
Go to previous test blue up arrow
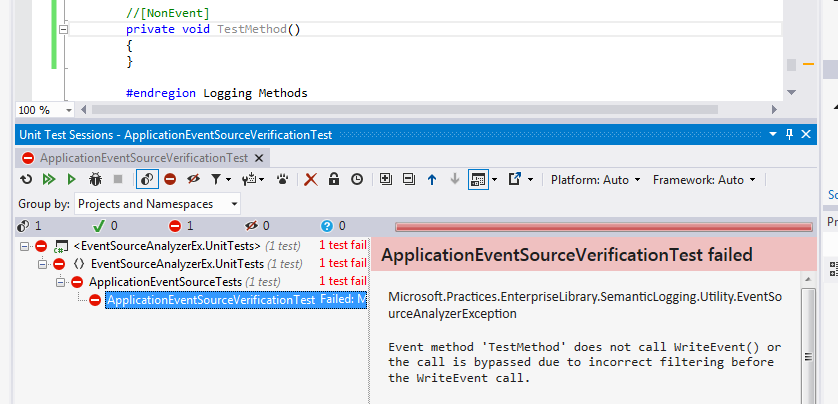(432, 180)
